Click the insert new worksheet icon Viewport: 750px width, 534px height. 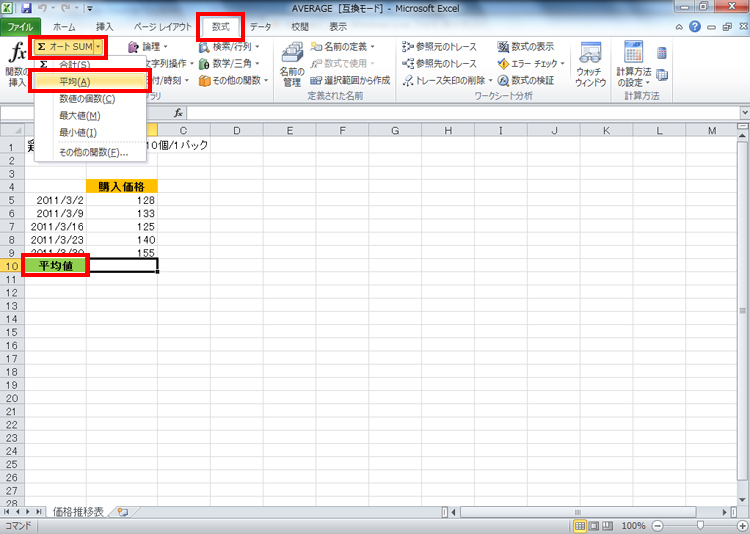point(123,512)
